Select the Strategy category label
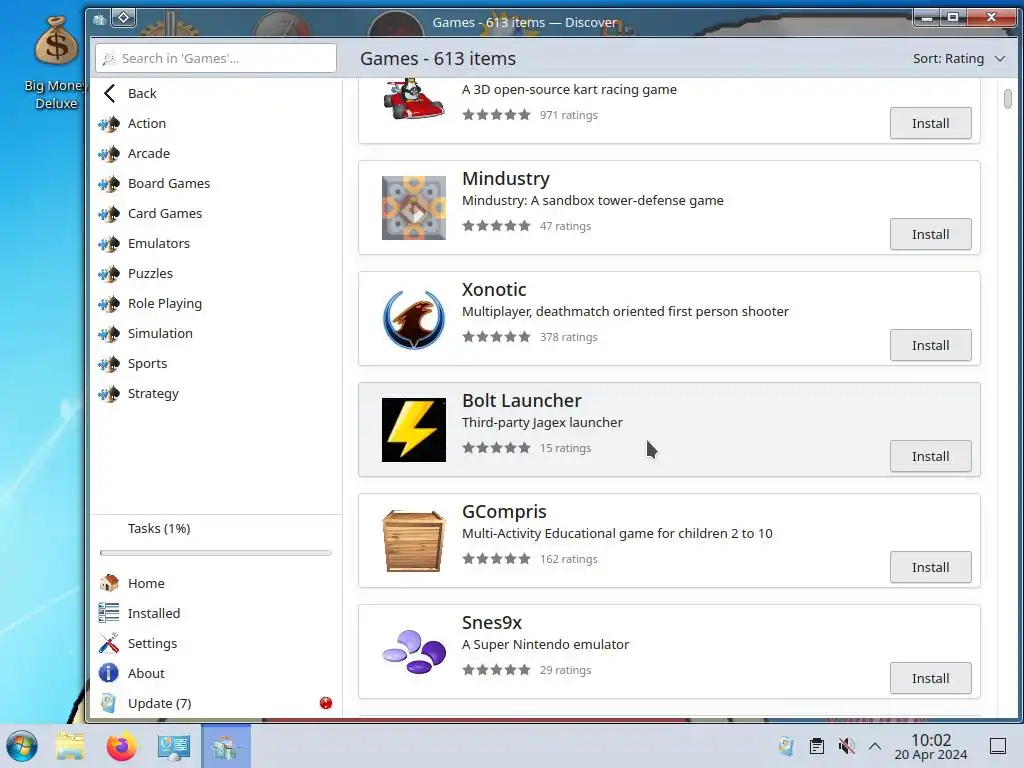The height and width of the screenshot is (768, 1024). click(x=153, y=394)
